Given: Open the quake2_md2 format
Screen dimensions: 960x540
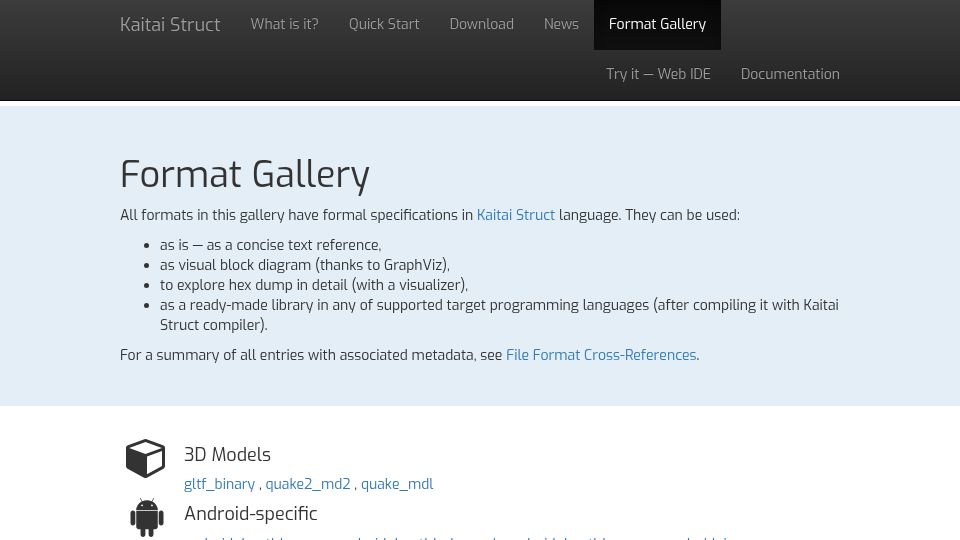Looking at the screenshot, I should pyautogui.click(x=308, y=484).
